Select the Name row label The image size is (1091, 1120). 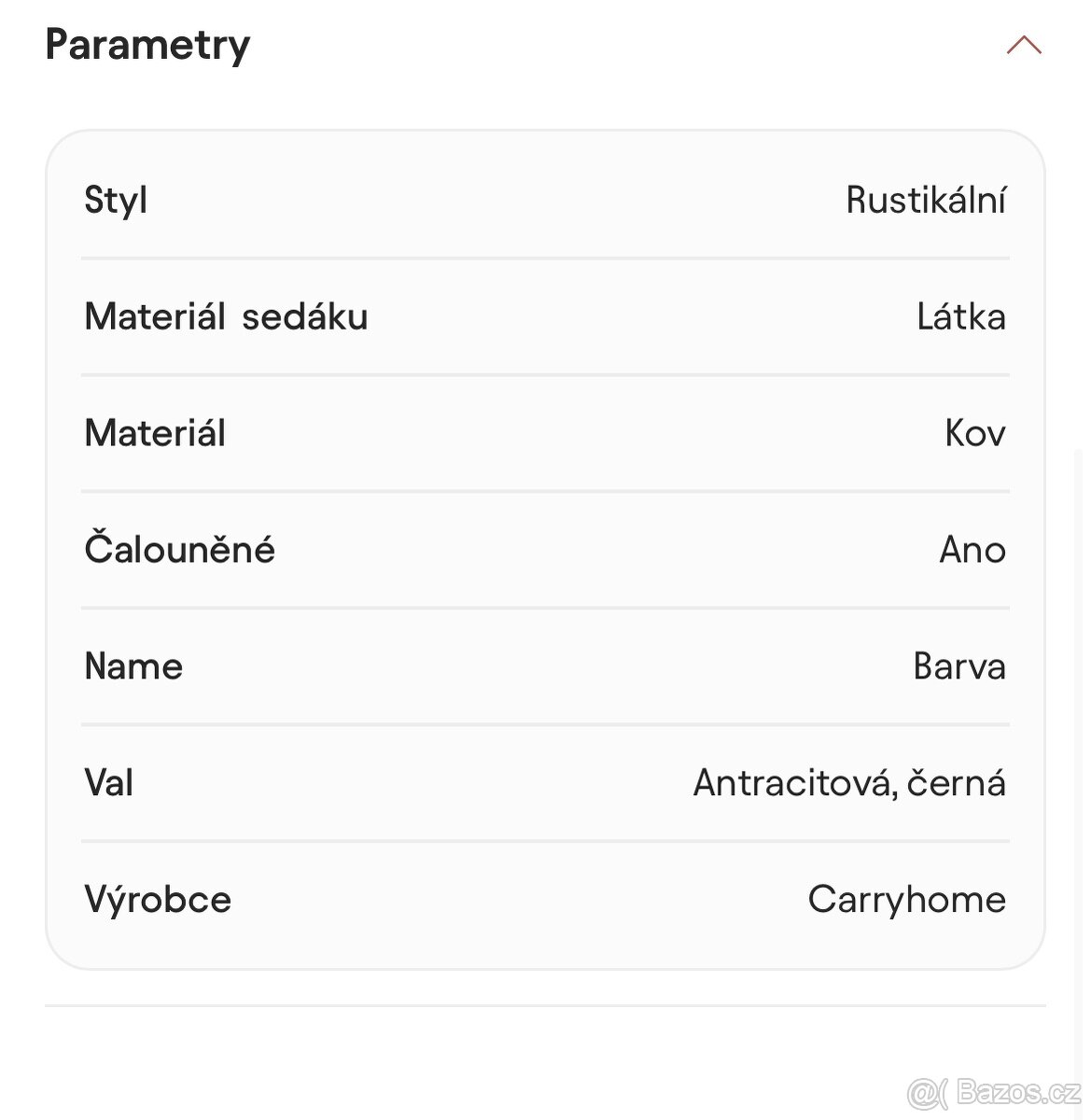coord(133,666)
